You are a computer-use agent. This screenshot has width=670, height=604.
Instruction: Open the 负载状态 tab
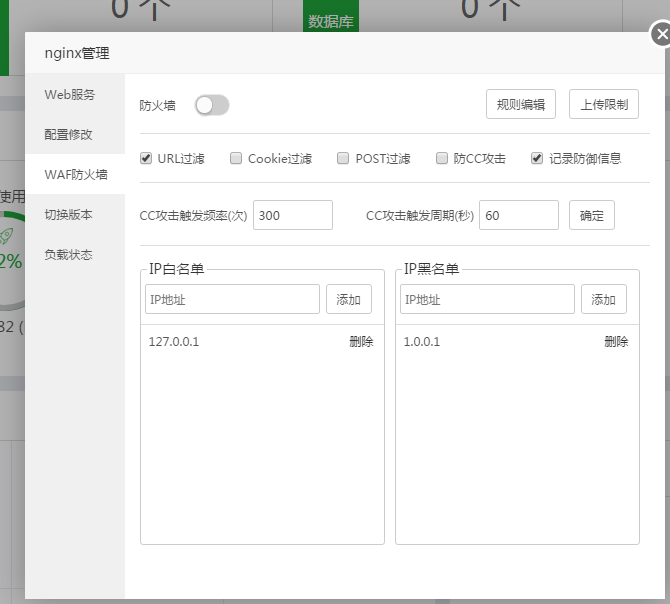click(x=75, y=255)
